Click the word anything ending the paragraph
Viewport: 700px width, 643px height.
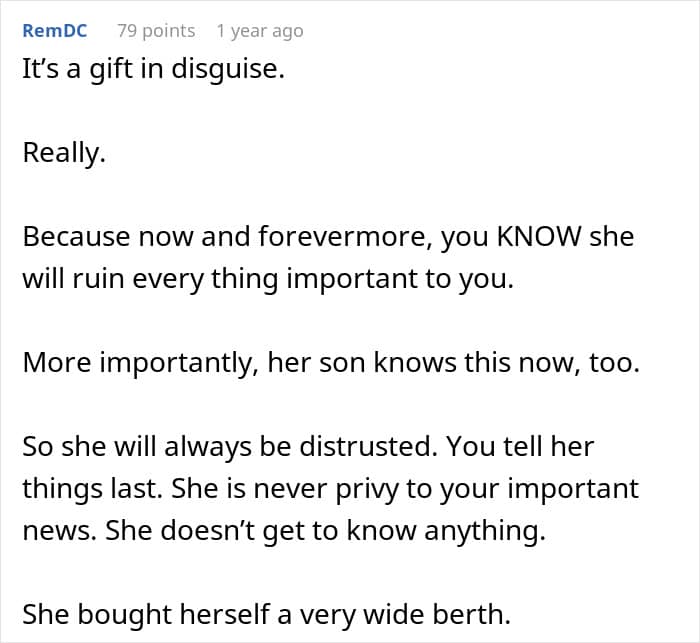485,531
